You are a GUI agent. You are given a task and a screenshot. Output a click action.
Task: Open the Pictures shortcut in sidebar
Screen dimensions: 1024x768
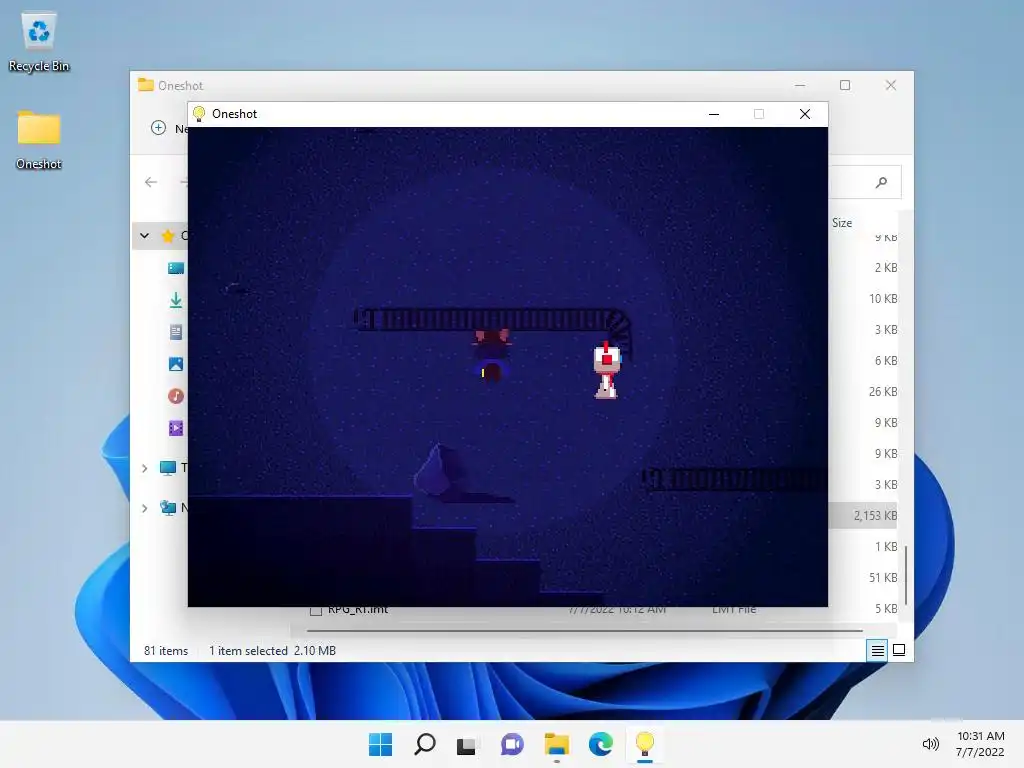(176, 364)
